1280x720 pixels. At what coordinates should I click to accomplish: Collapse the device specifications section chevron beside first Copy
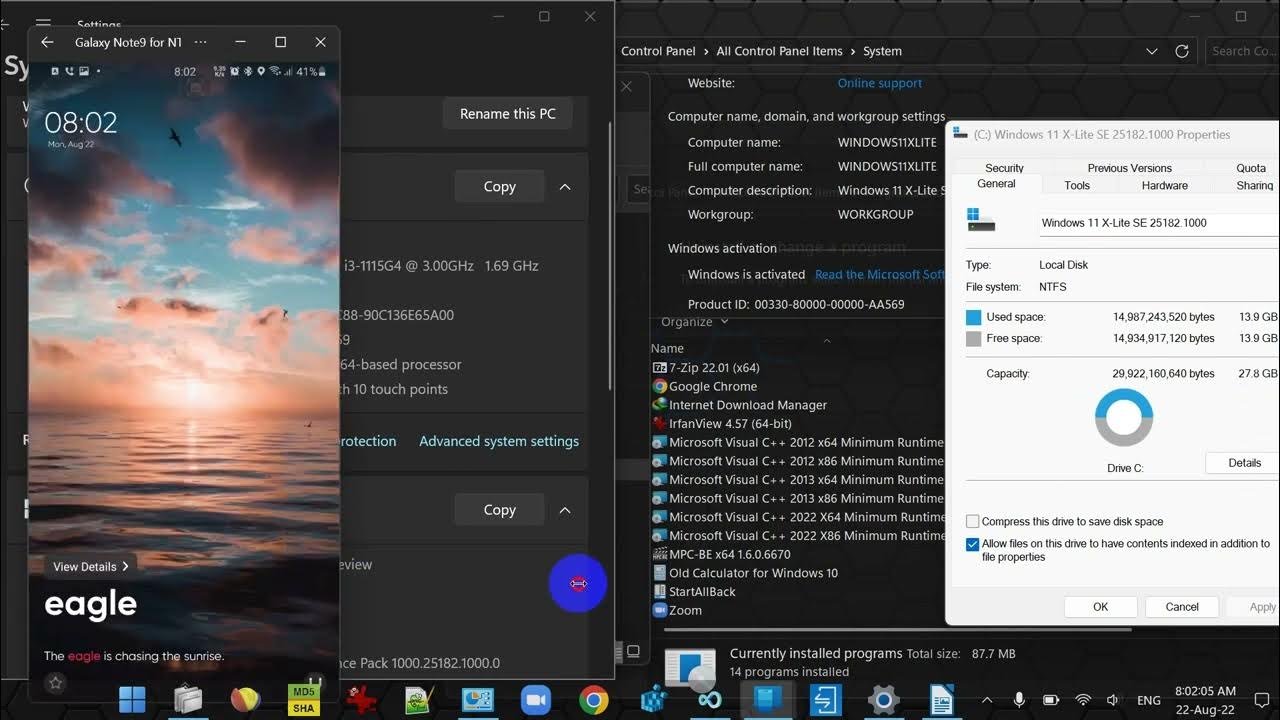click(x=565, y=187)
